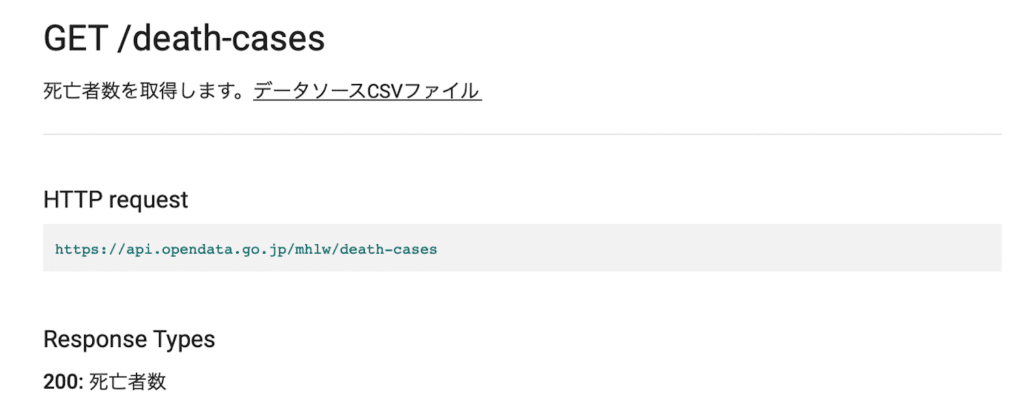1024x414 pixels.
Task: Click the GET /death-cases page heading
Action: (184, 39)
